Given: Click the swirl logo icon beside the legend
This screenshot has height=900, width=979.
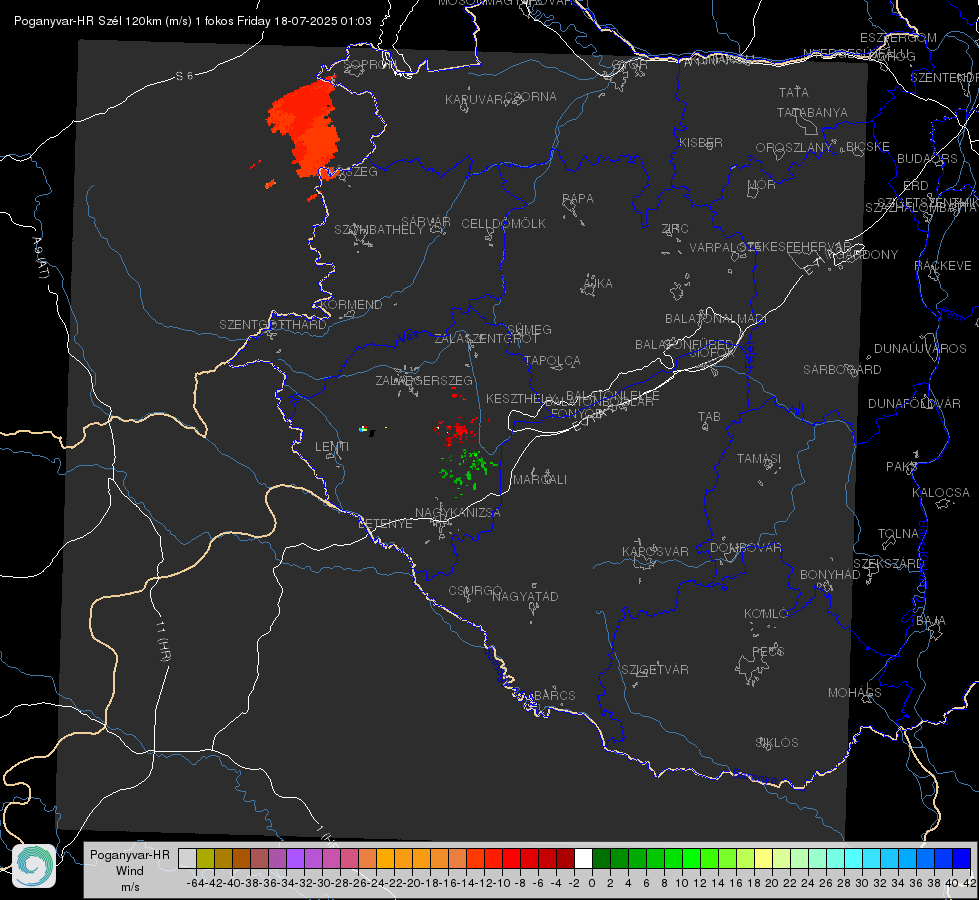Looking at the screenshot, I should (34, 866).
